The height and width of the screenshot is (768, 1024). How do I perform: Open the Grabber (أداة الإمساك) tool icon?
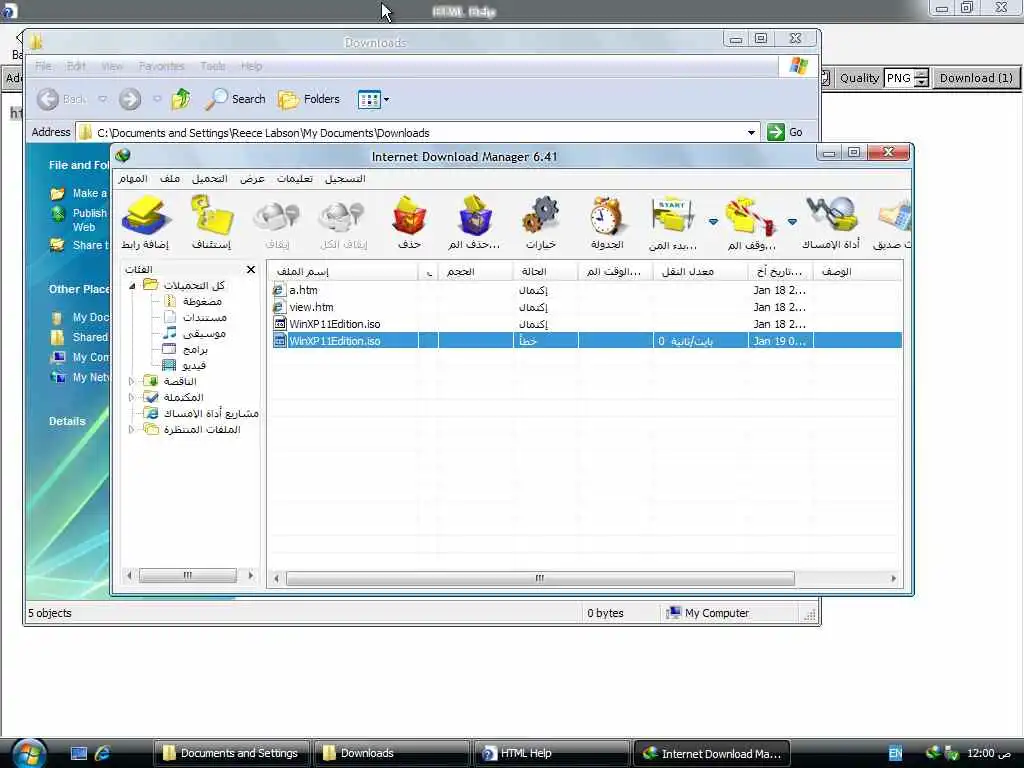point(831,223)
